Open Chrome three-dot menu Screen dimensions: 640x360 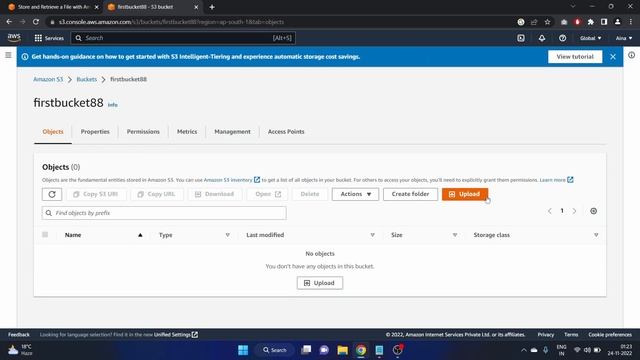pyautogui.click(x=631, y=22)
